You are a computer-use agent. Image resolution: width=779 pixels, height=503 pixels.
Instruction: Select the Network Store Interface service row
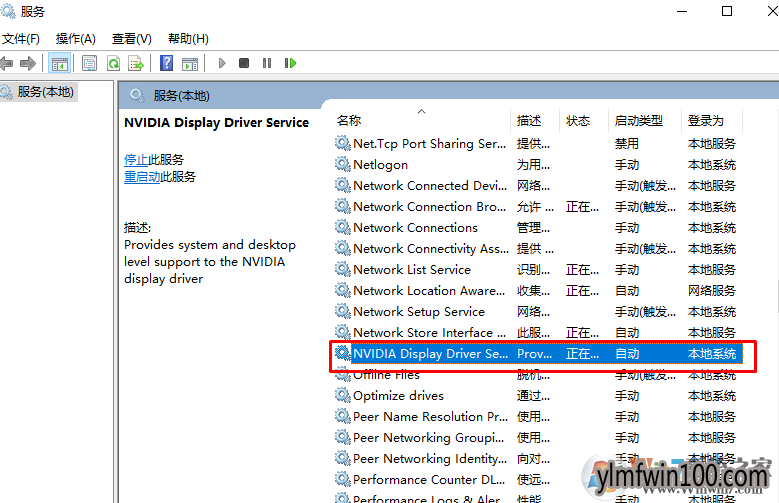pyautogui.click(x=538, y=333)
